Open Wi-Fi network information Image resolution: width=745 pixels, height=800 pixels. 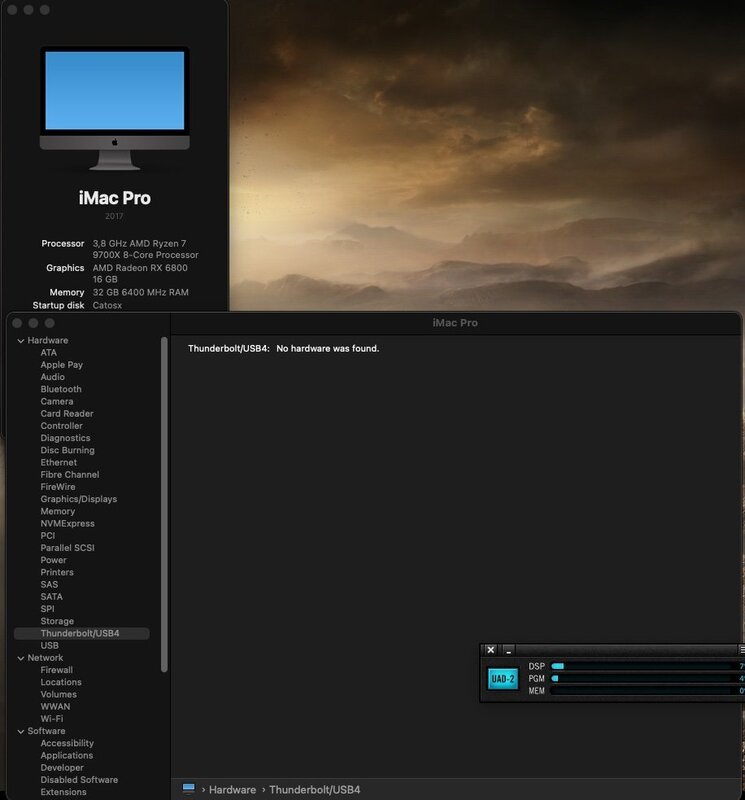pyautogui.click(x=52, y=719)
